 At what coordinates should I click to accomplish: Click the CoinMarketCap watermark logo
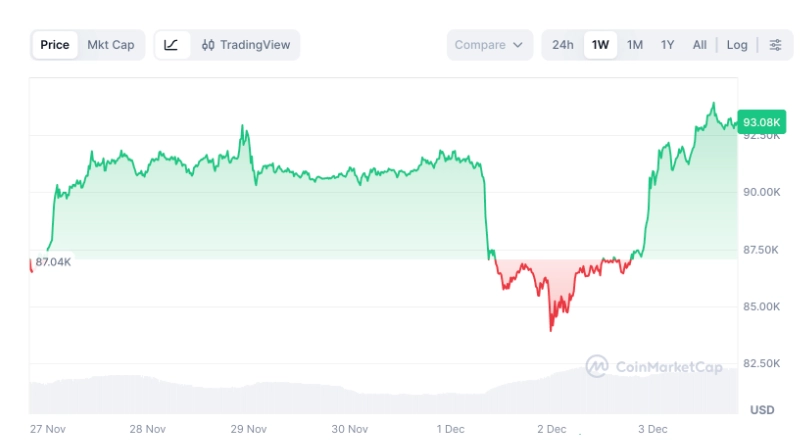click(654, 367)
